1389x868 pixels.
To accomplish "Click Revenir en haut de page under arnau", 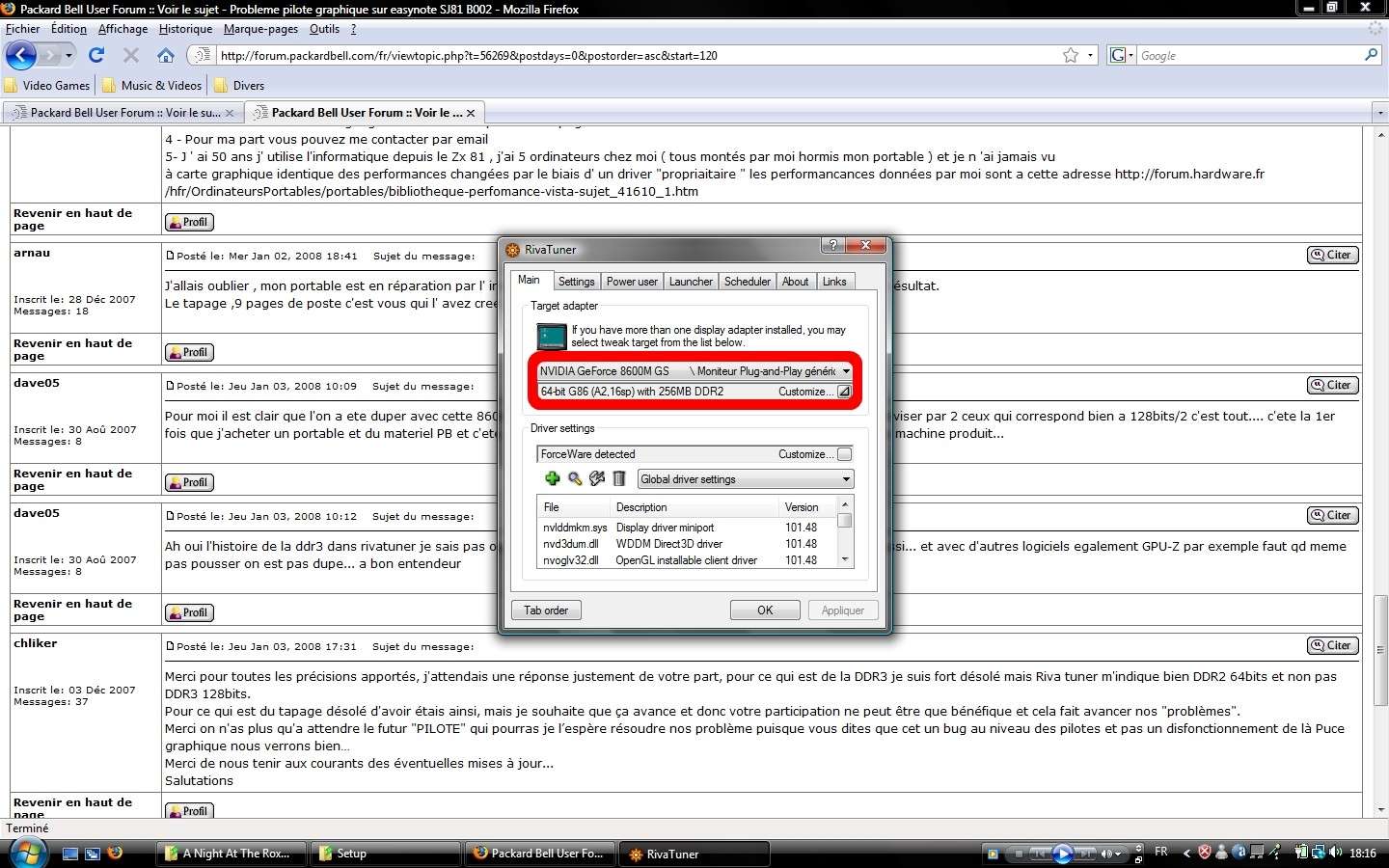I will (73, 349).
